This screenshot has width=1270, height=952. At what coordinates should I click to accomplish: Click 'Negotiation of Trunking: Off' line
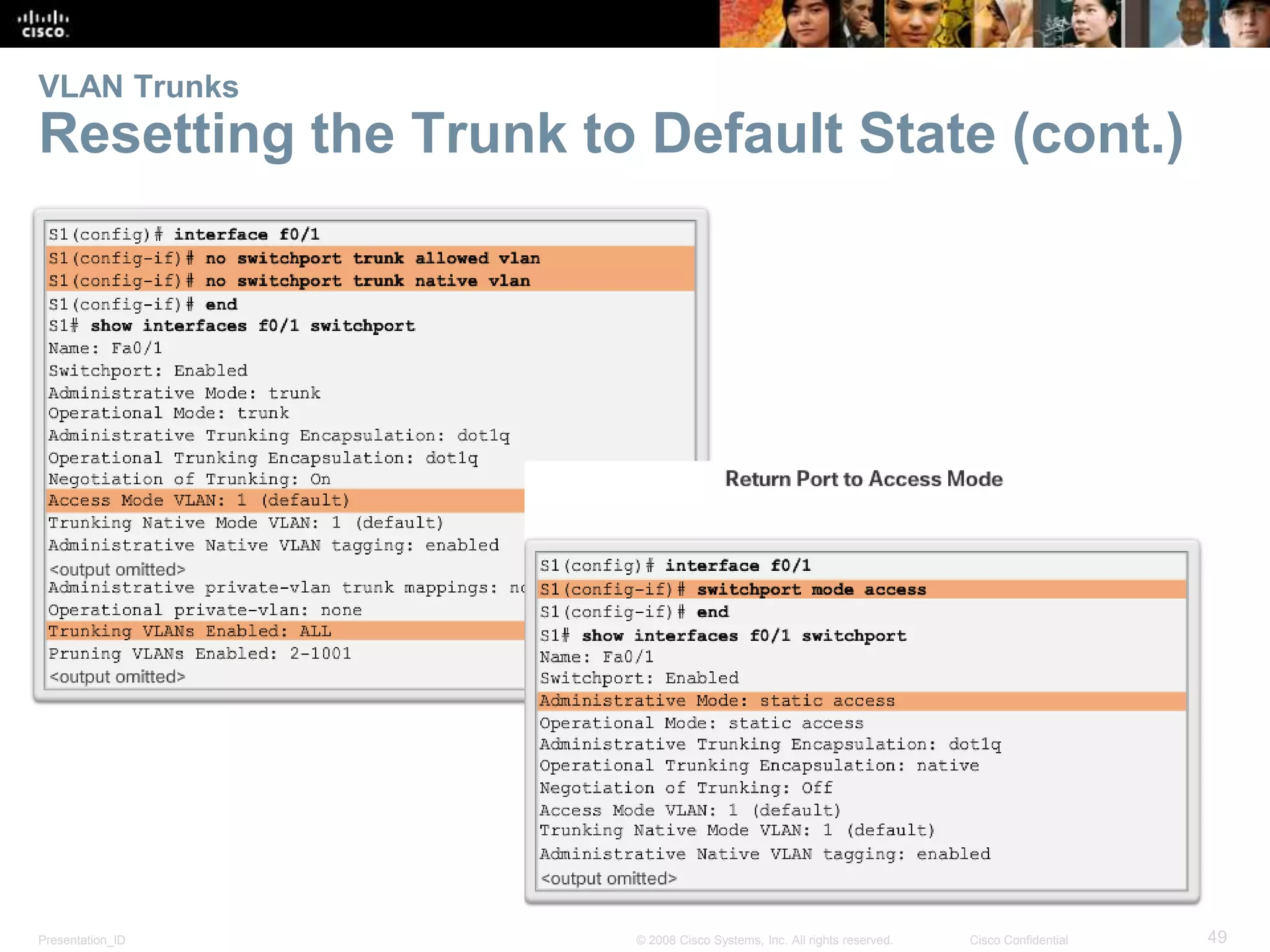click(x=686, y=788)
